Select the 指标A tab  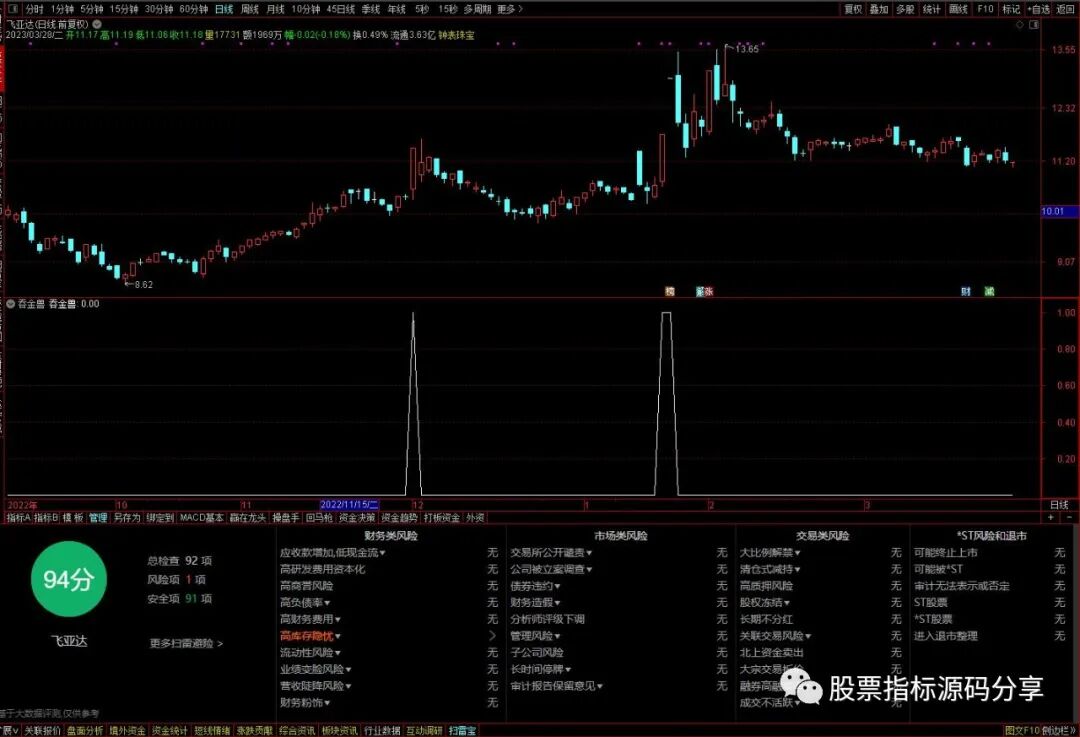[19, 517]
